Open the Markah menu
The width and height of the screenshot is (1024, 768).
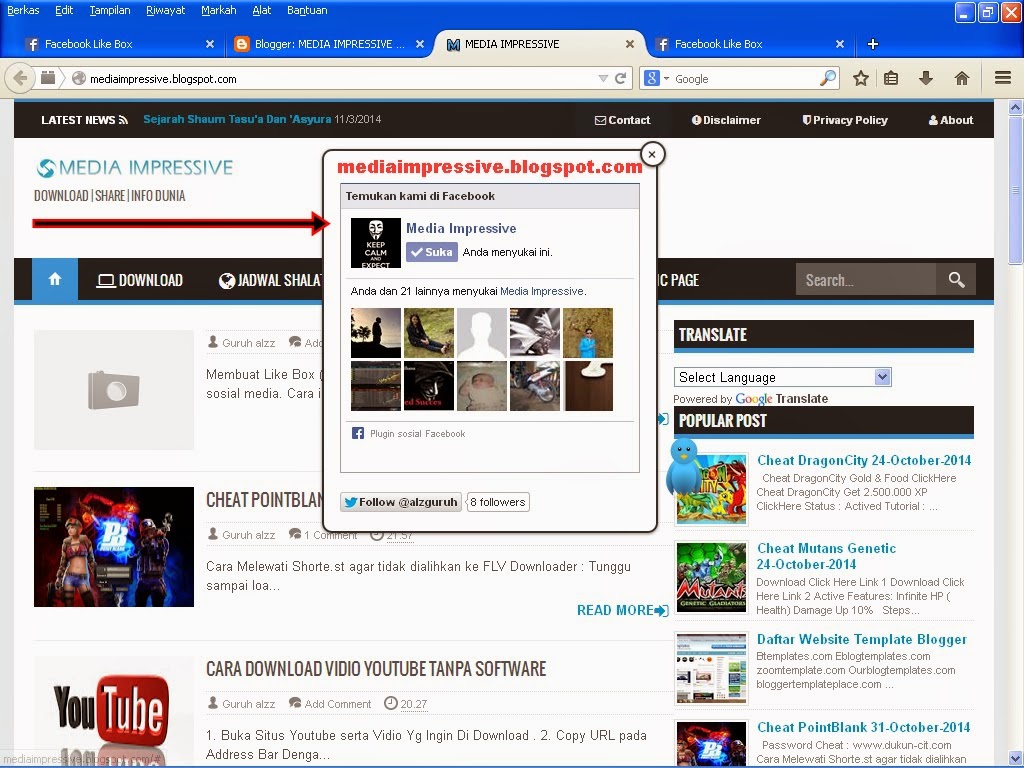coord(218,10)
